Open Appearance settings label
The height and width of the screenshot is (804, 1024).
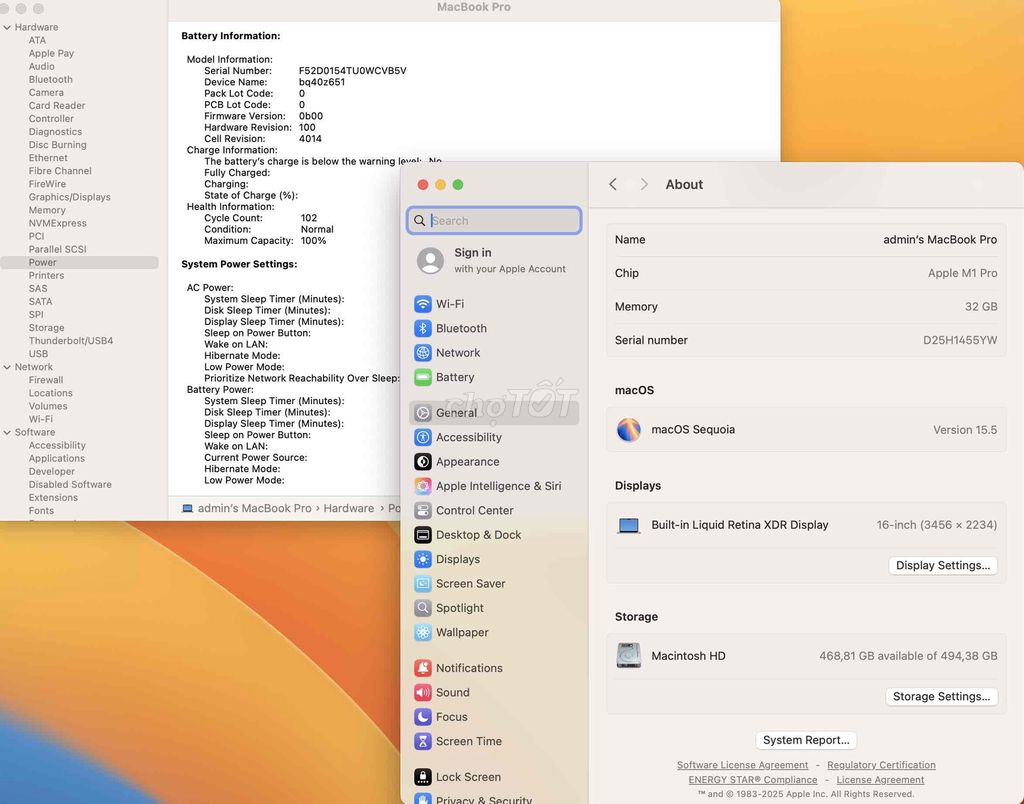468,462
